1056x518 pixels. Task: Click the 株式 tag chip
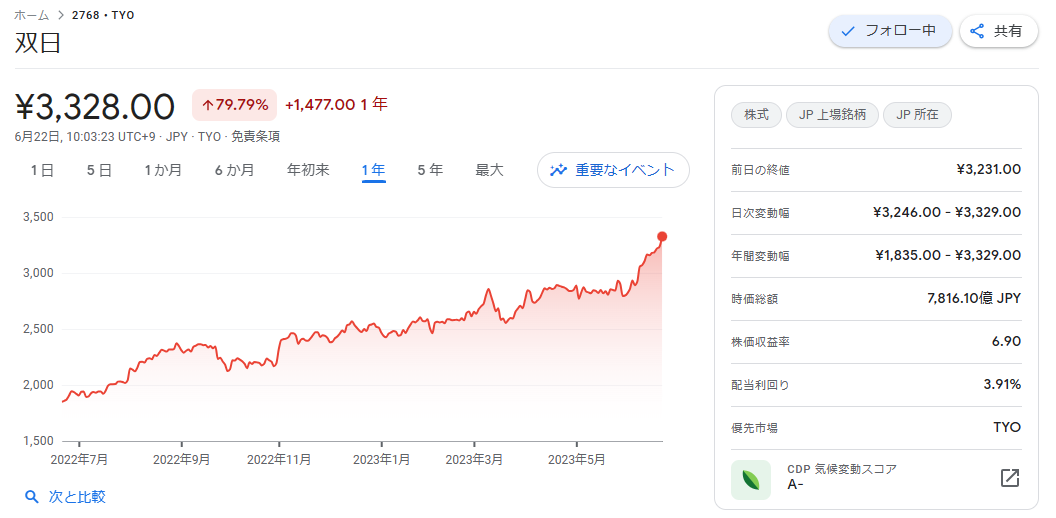pyautogui.click(x=756, y=115)
